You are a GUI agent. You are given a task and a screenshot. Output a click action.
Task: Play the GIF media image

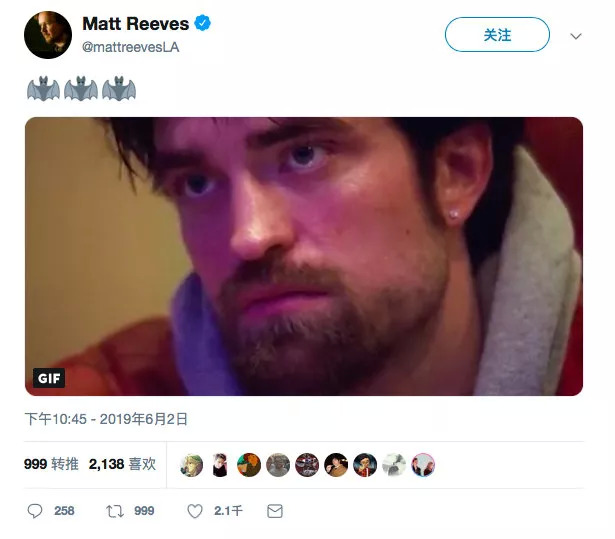(304, 256)
